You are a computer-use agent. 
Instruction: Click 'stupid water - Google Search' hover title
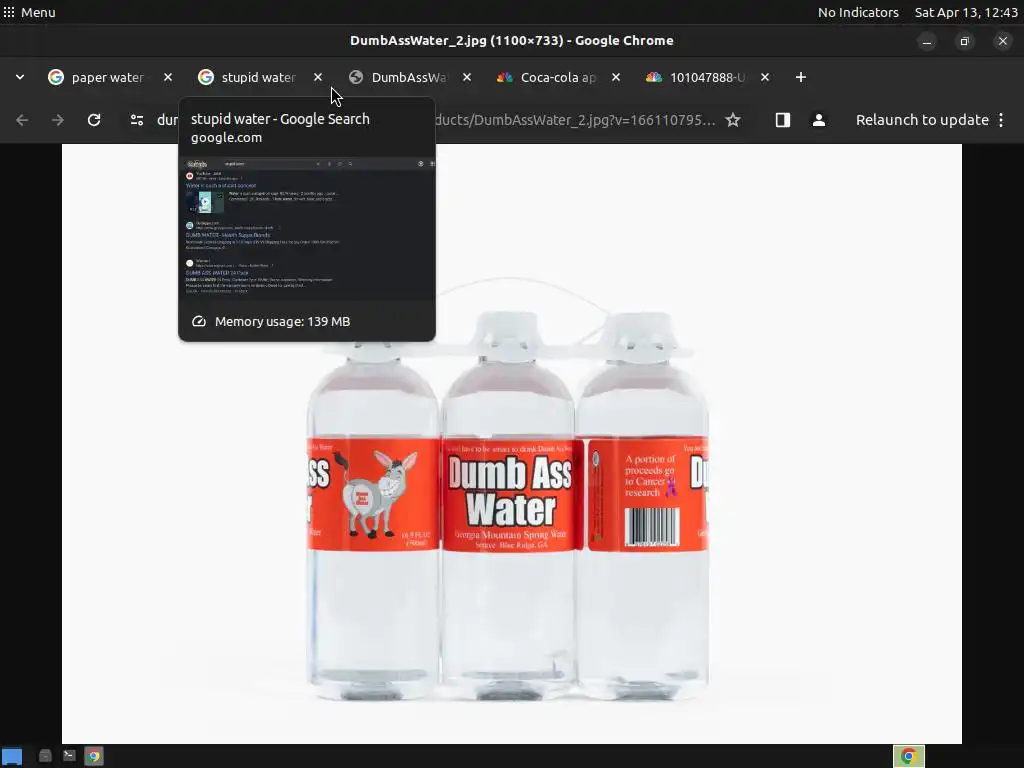(x=280, y=119)
